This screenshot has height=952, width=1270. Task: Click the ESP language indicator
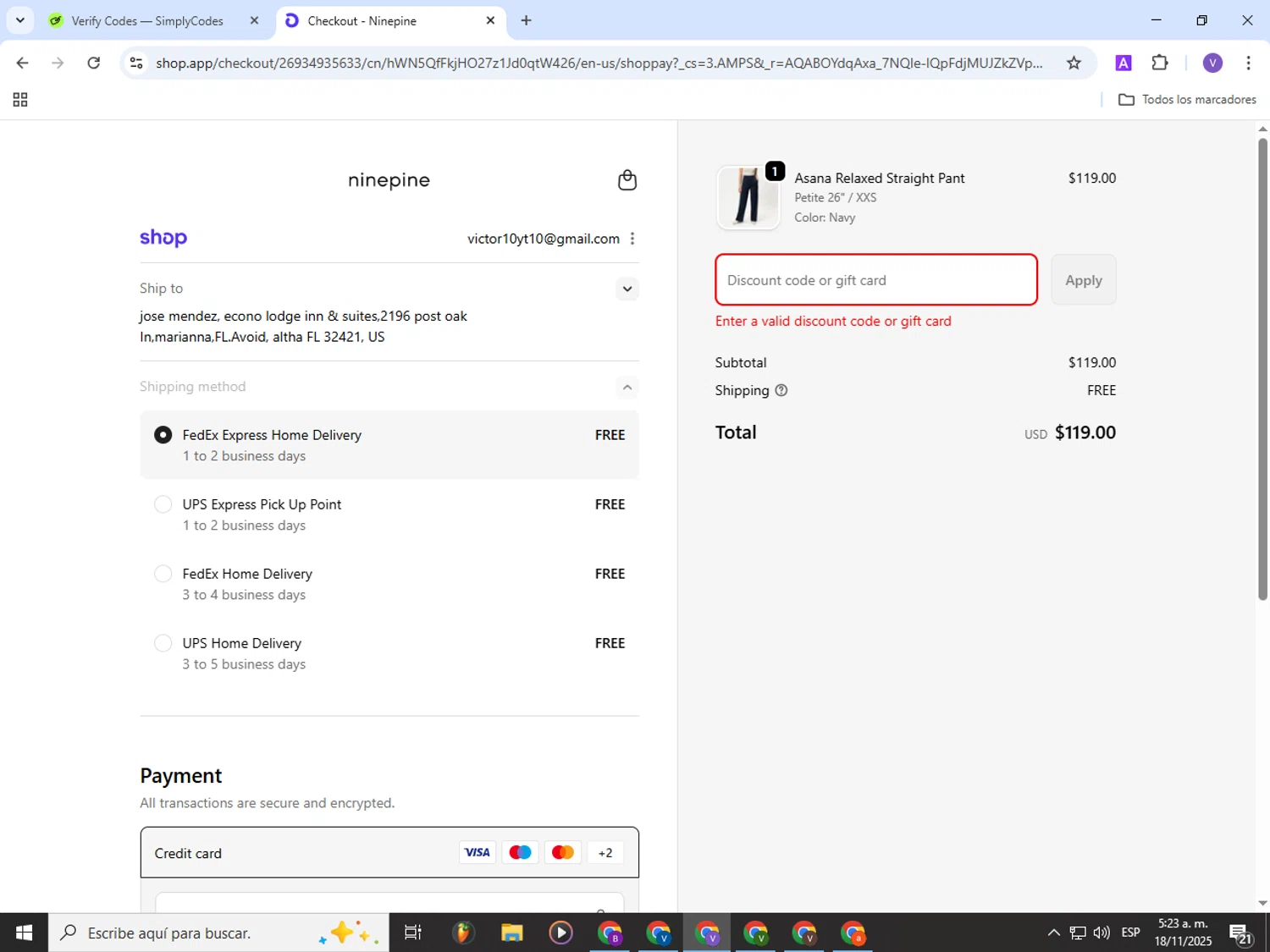(x=1130, y=933)
